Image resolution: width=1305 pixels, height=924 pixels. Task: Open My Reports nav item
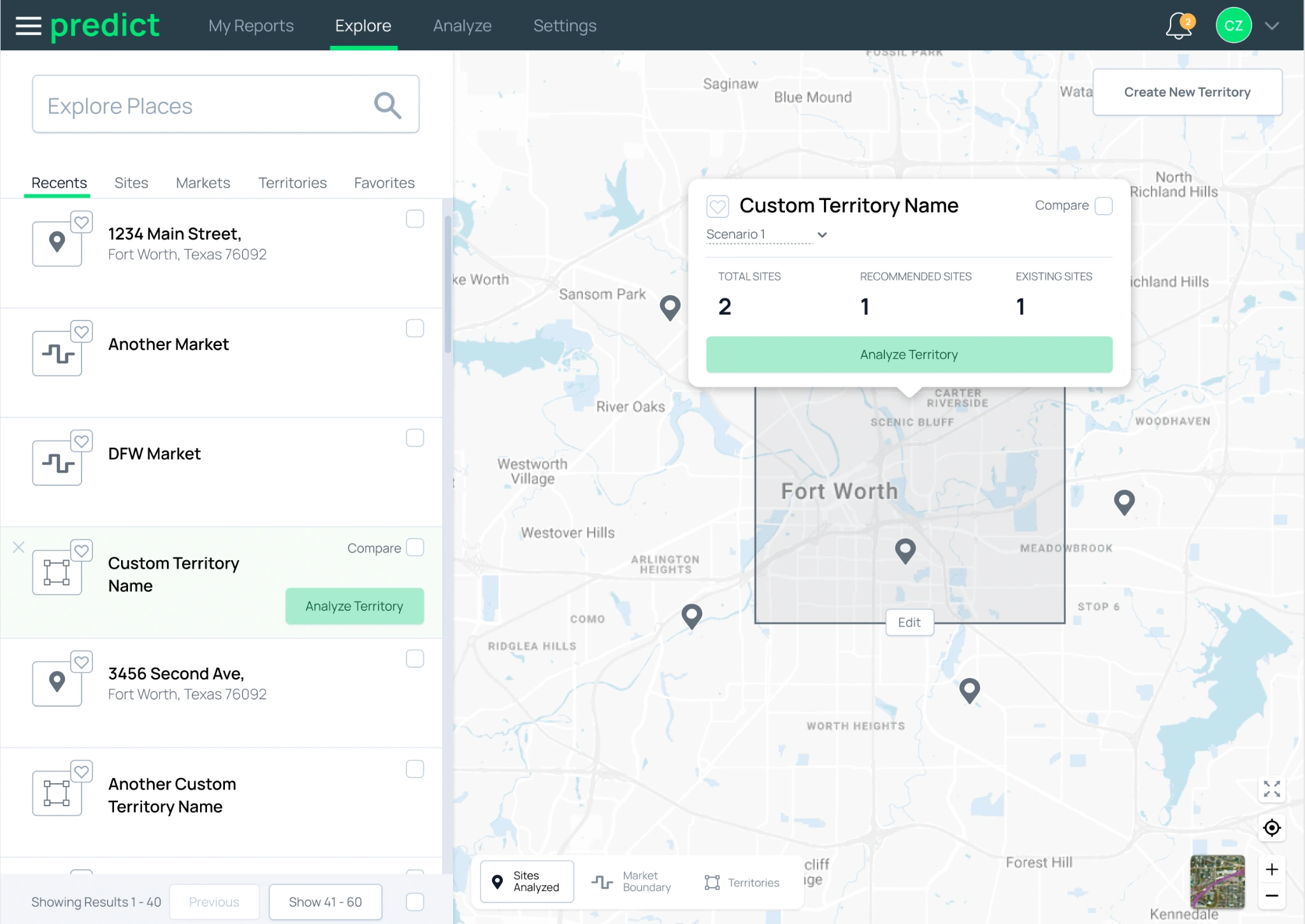251,25
